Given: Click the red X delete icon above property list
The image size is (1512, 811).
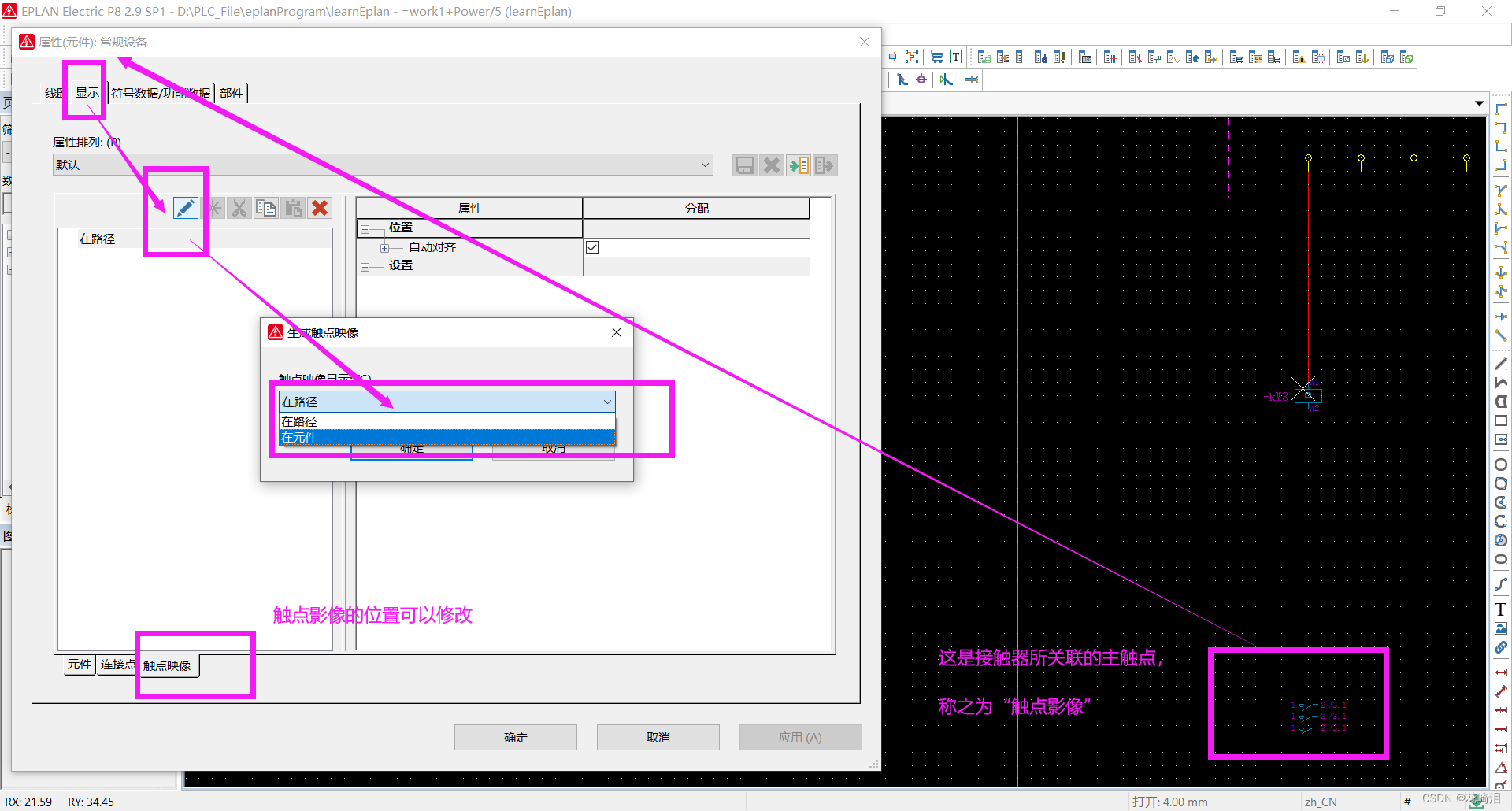Looking at the screenshot, I should (x=320, y=208).
